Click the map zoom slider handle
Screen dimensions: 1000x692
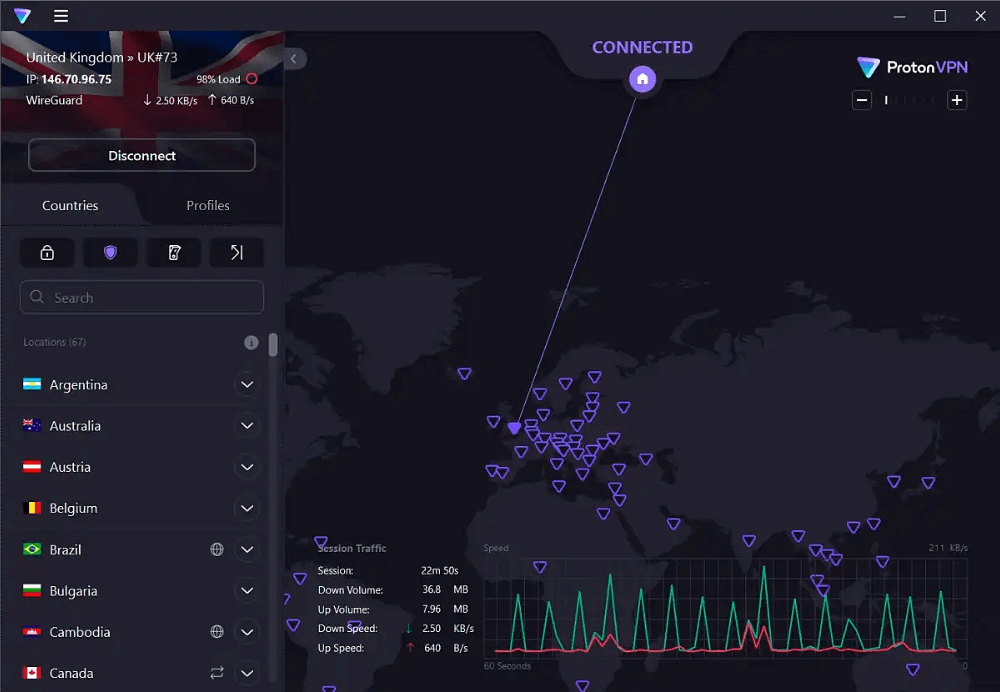886,100
